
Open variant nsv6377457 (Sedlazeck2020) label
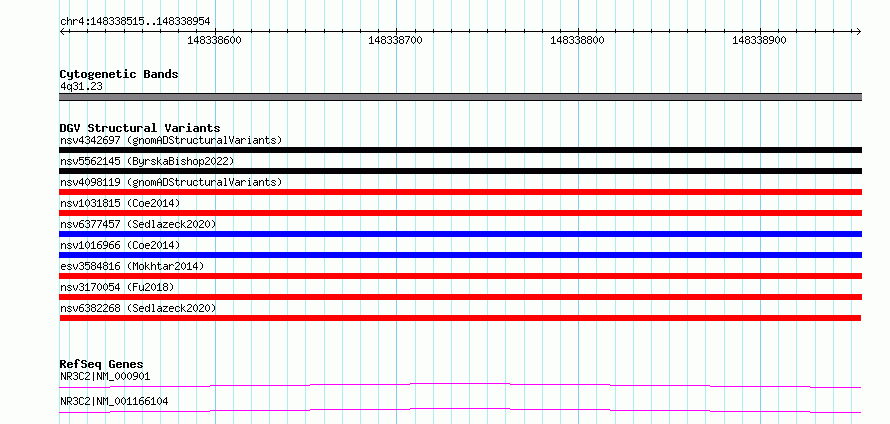tap(138, 224)
